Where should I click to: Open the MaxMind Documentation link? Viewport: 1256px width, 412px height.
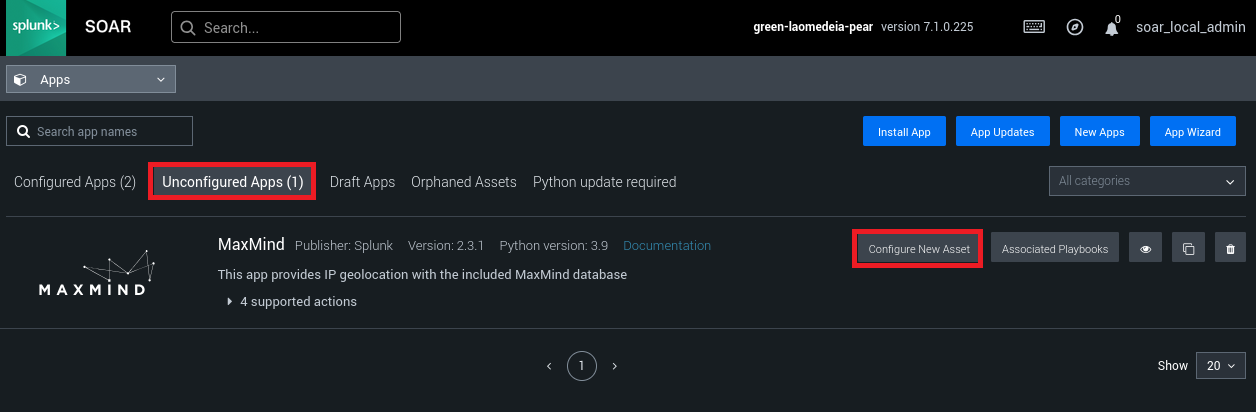coord(667,245)
